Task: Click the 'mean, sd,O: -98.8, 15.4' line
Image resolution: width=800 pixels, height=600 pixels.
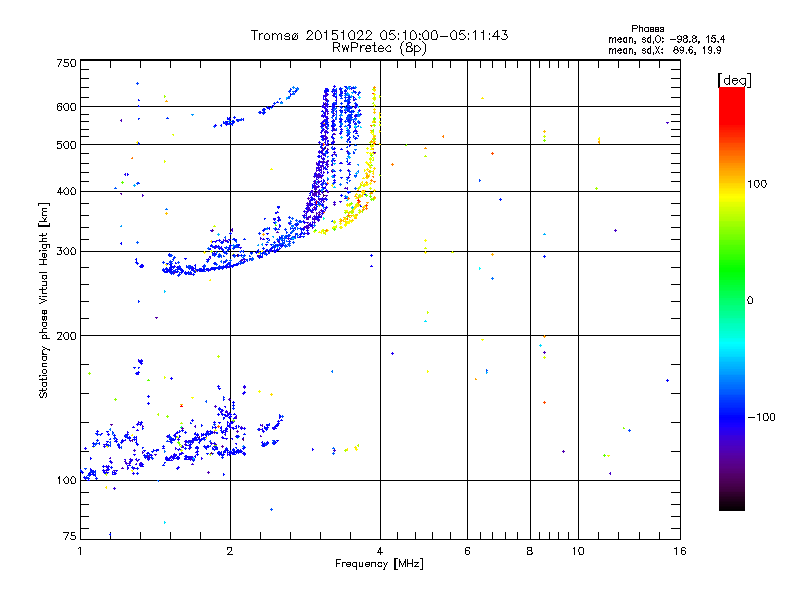Action: 666,39
